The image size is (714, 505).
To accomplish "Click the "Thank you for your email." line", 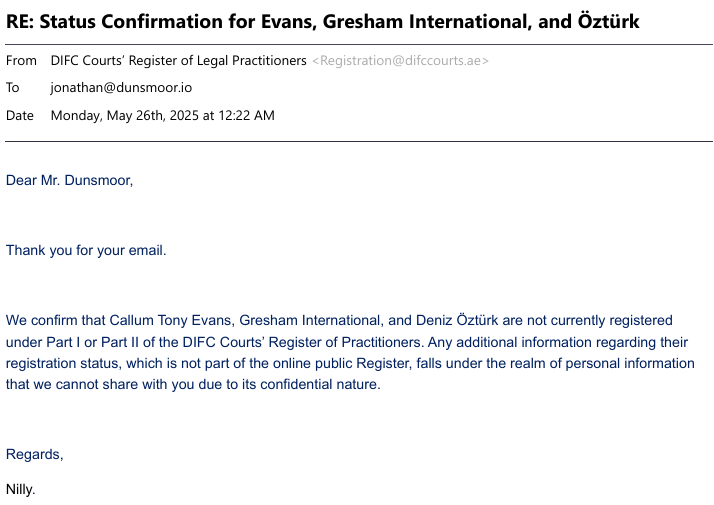I will [86, 250].
